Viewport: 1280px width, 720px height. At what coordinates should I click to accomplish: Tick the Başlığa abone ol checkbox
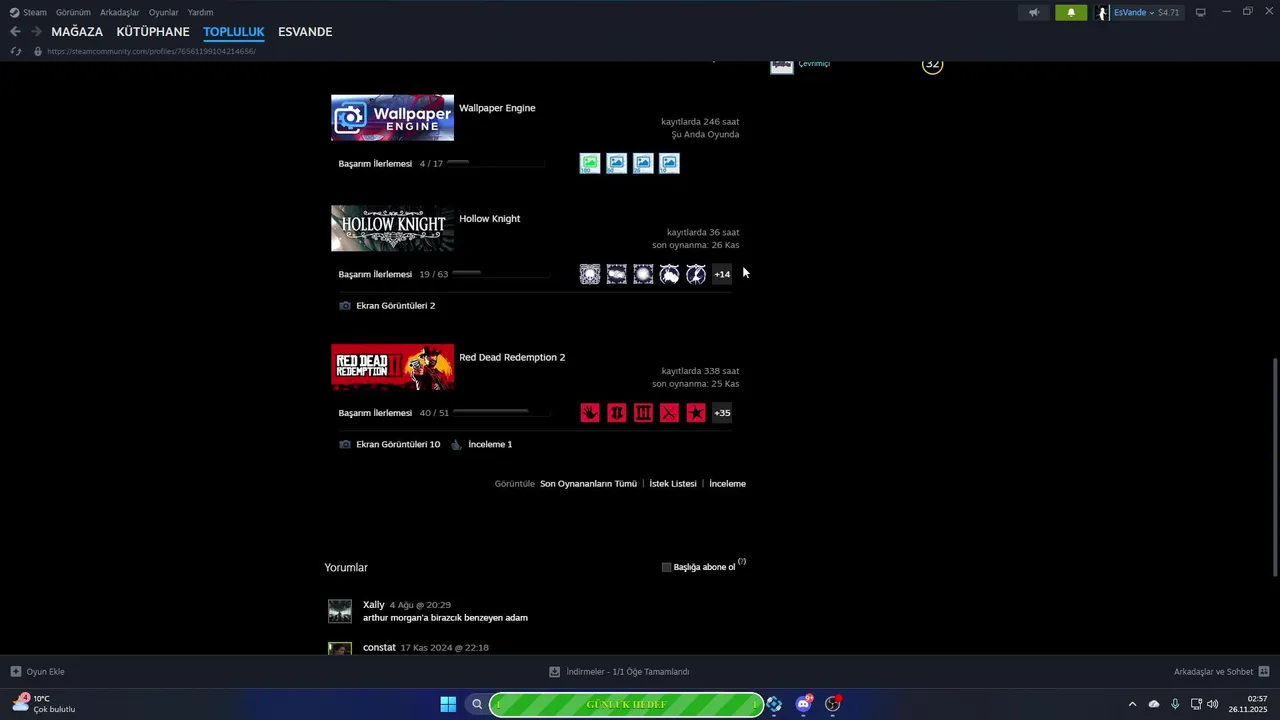[x=667, y=567]
